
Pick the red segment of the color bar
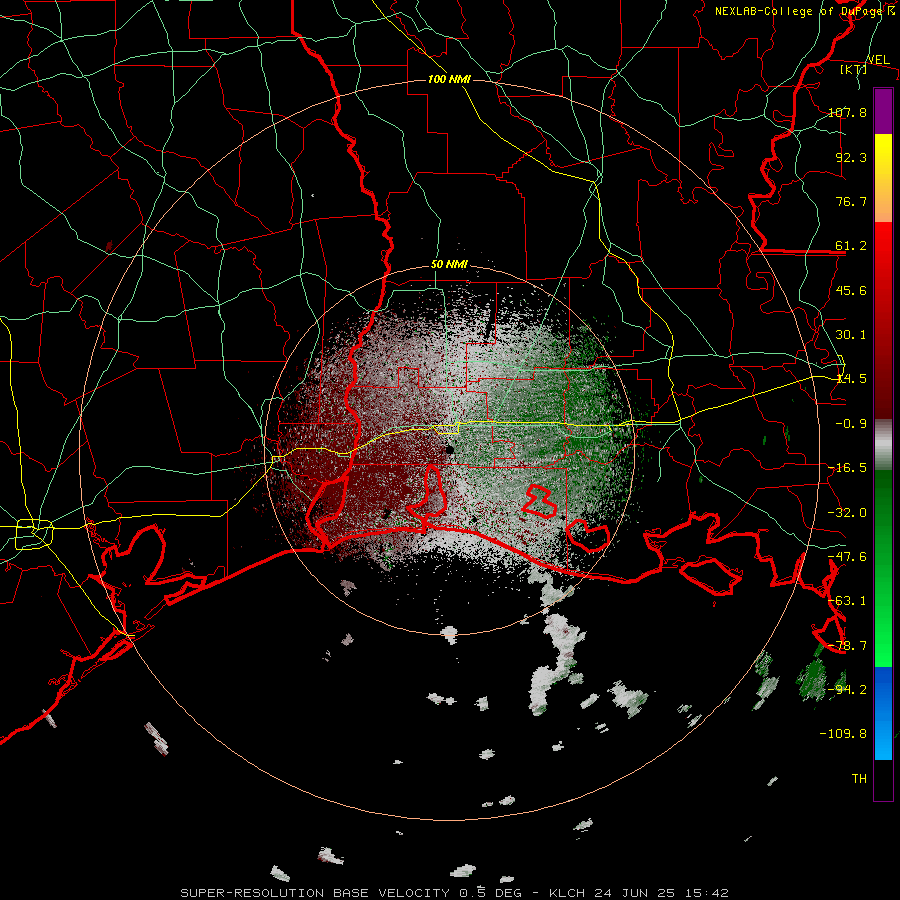point(883,320)
